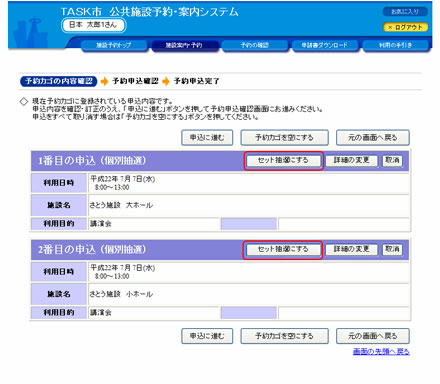Click the 講演会 purpose in 2番目の申込
Viewport: 440px width, 384px height.
tap(101, 313)
